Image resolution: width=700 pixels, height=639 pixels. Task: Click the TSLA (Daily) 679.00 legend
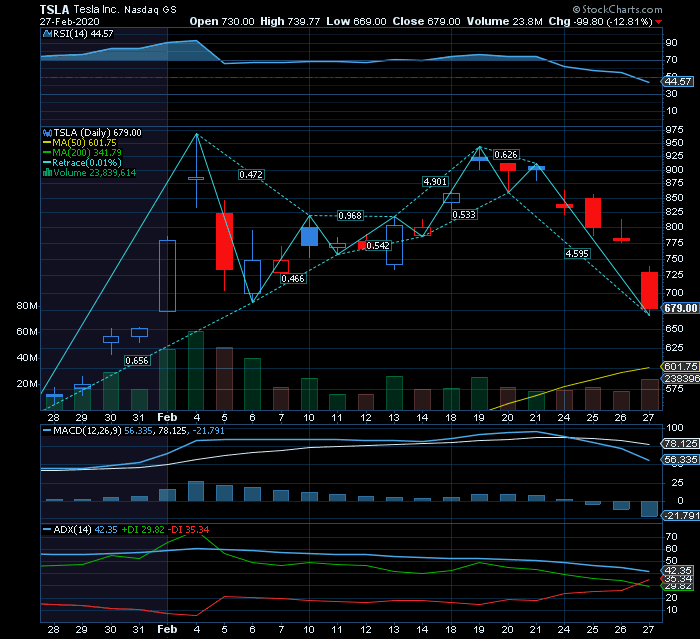click(97, 133)
